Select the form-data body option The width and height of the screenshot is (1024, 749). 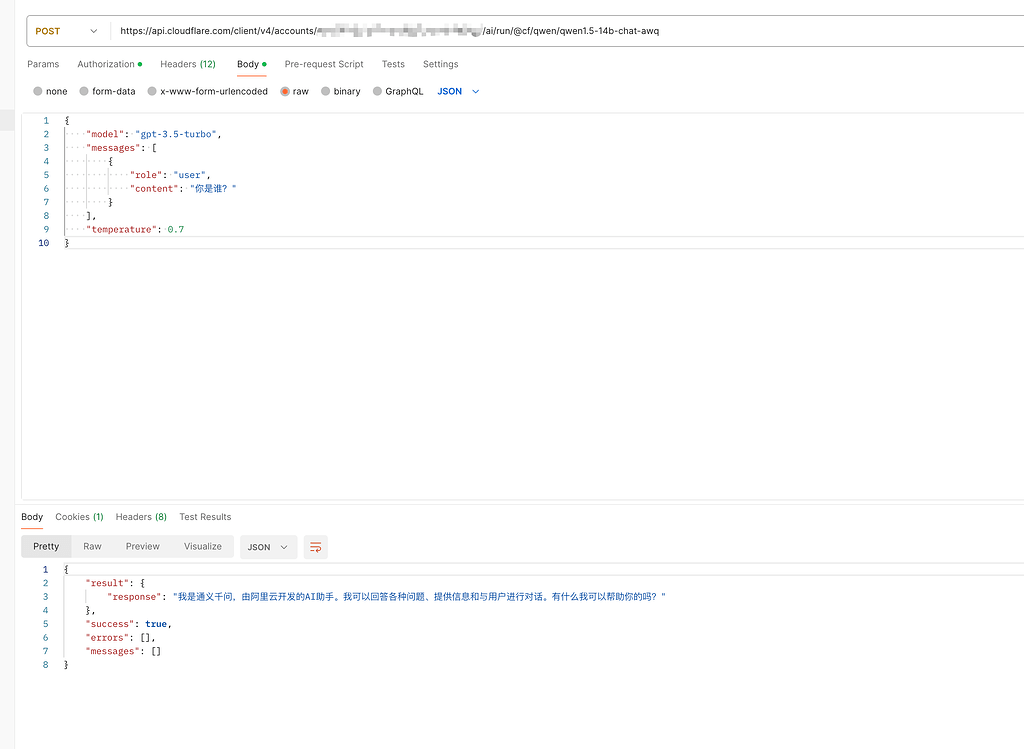(84, 91)
